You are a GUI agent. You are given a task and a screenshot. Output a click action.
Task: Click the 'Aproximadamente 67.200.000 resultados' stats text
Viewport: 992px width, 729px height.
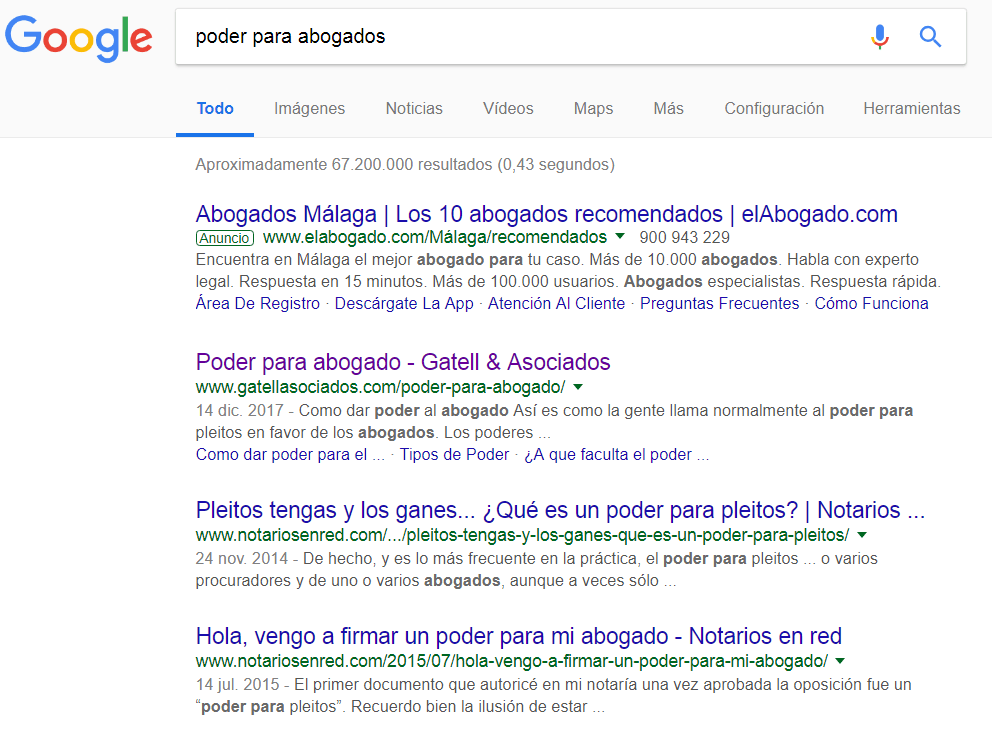[x=405, y=165]
